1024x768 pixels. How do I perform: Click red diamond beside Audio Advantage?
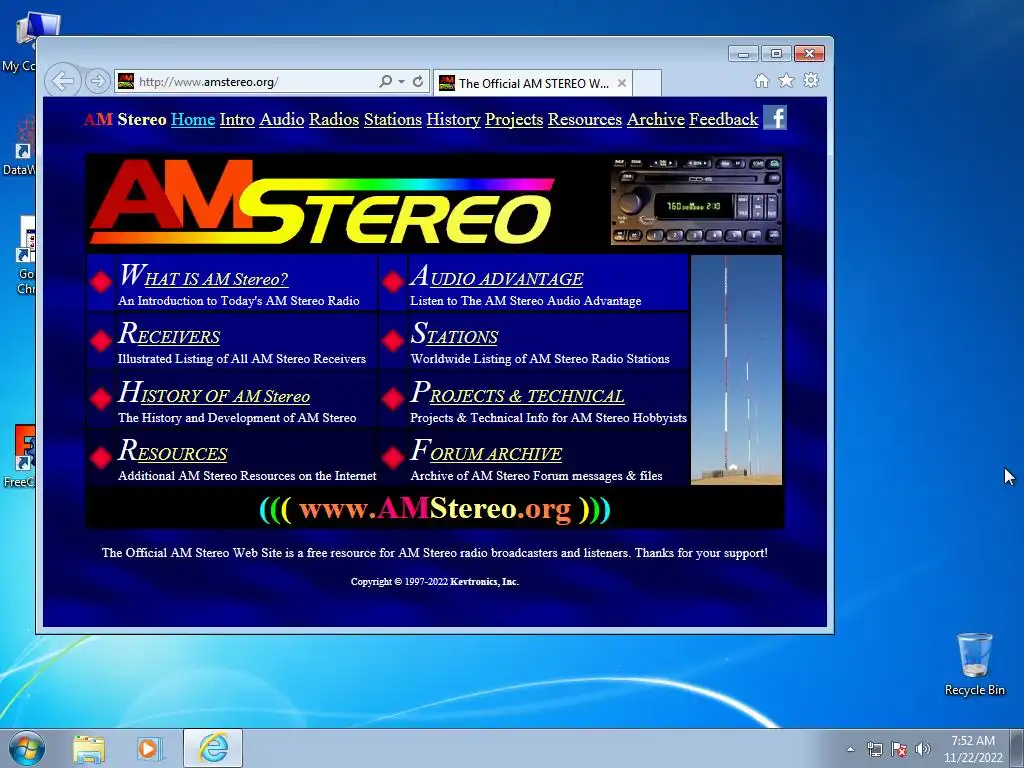point(392,282)
